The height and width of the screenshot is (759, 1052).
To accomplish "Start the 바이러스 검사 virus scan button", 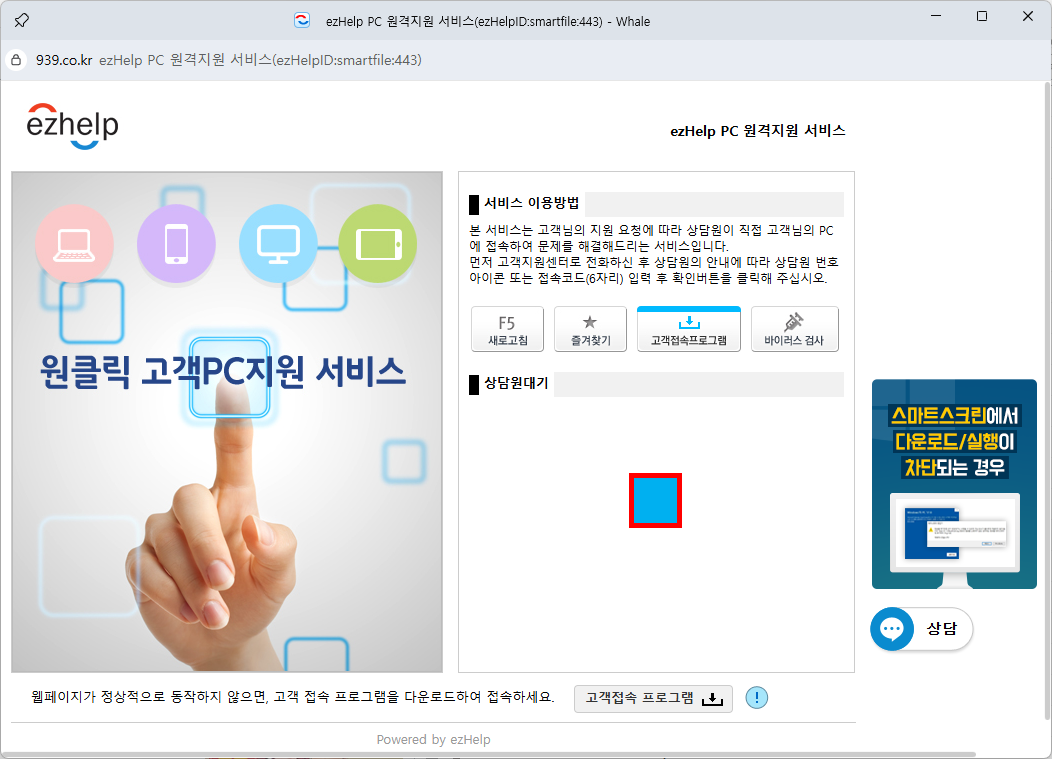I will (794, 329).
